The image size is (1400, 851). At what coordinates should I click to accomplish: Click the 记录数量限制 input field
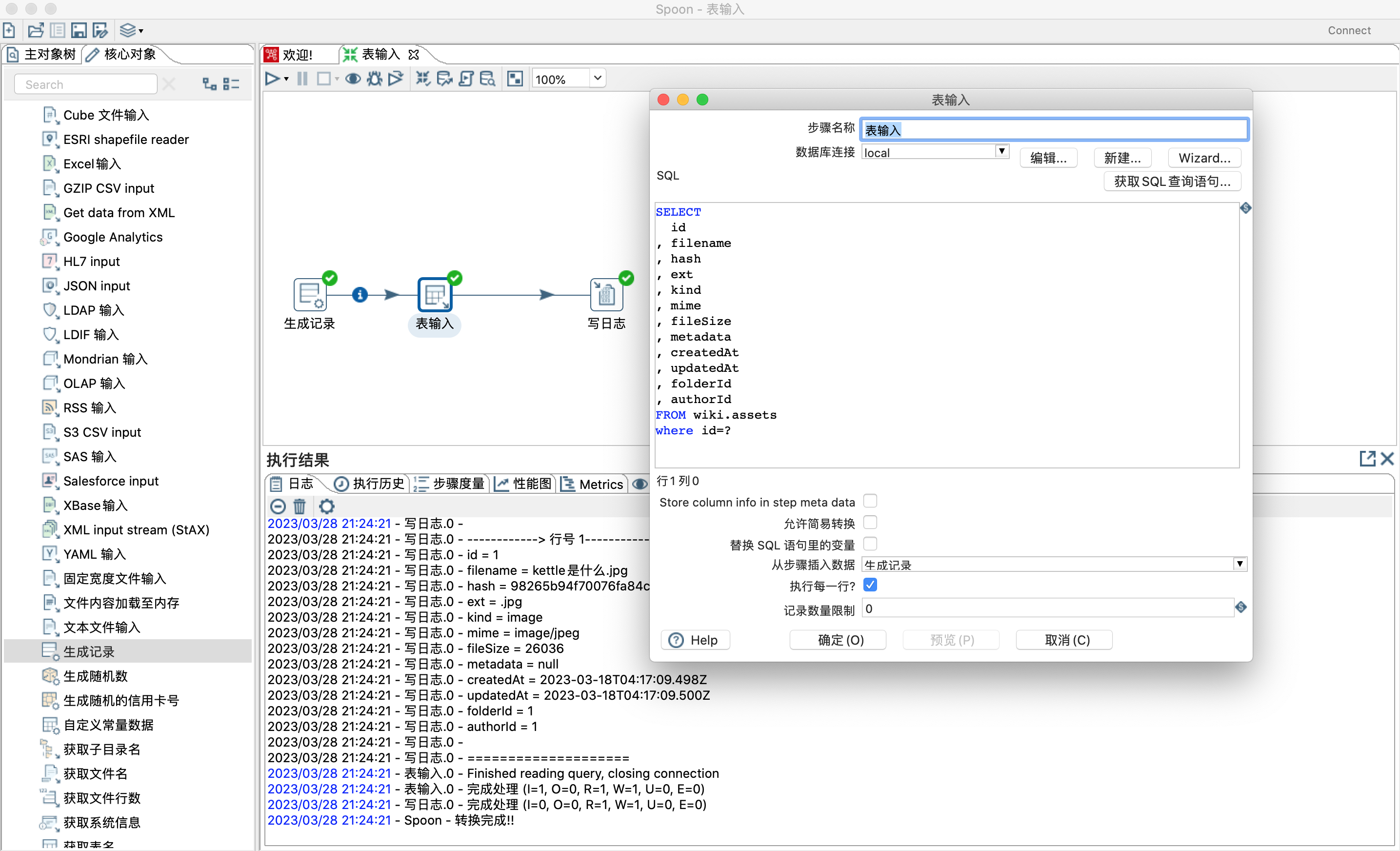(x=1045, y=609)
